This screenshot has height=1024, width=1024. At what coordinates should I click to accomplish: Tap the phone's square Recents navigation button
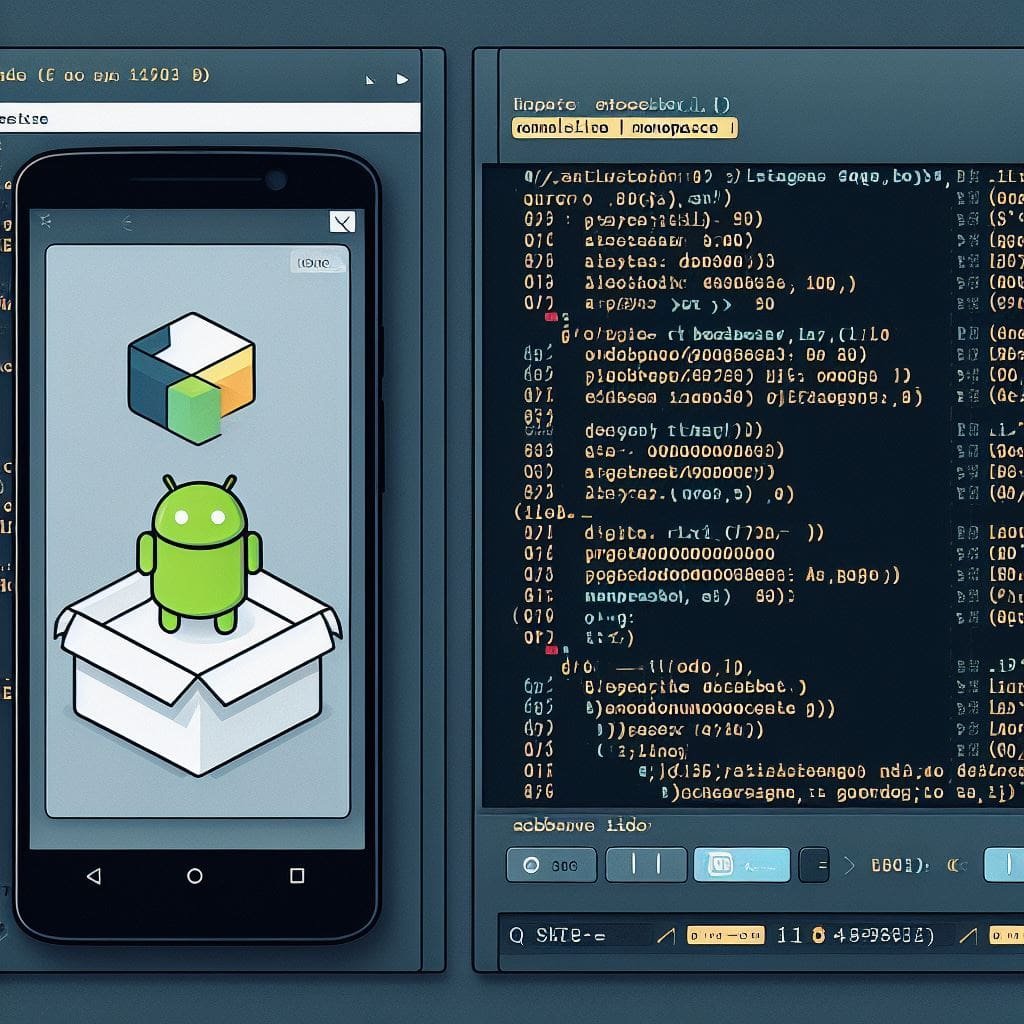point(297,876)
